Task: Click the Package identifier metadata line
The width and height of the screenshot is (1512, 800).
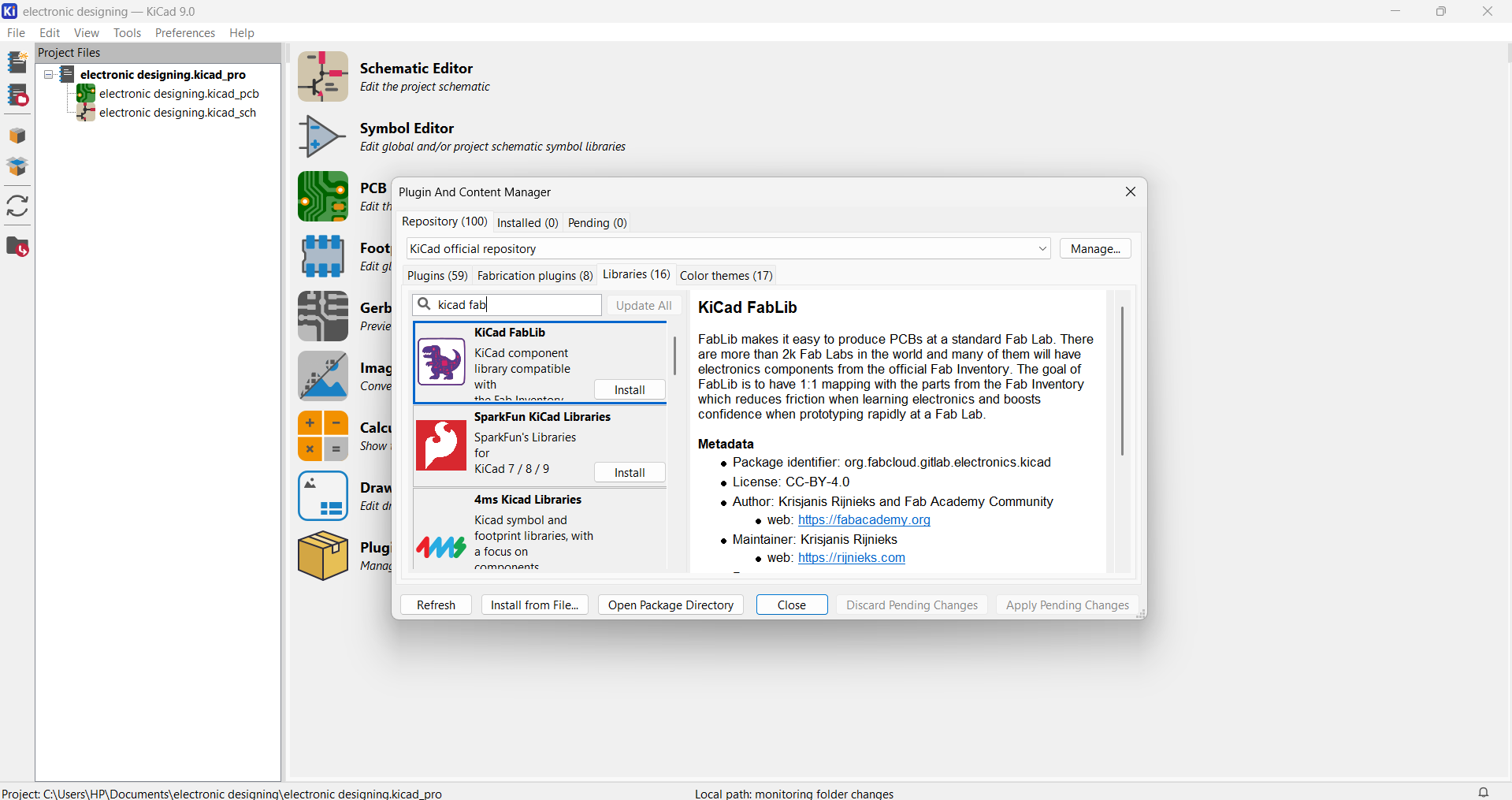Action: click(892, 463)
